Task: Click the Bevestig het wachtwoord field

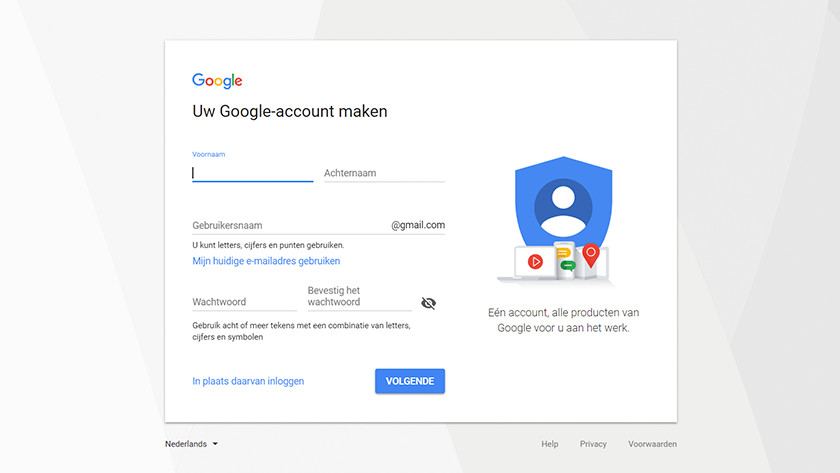Action: click(x=360, y=297)
